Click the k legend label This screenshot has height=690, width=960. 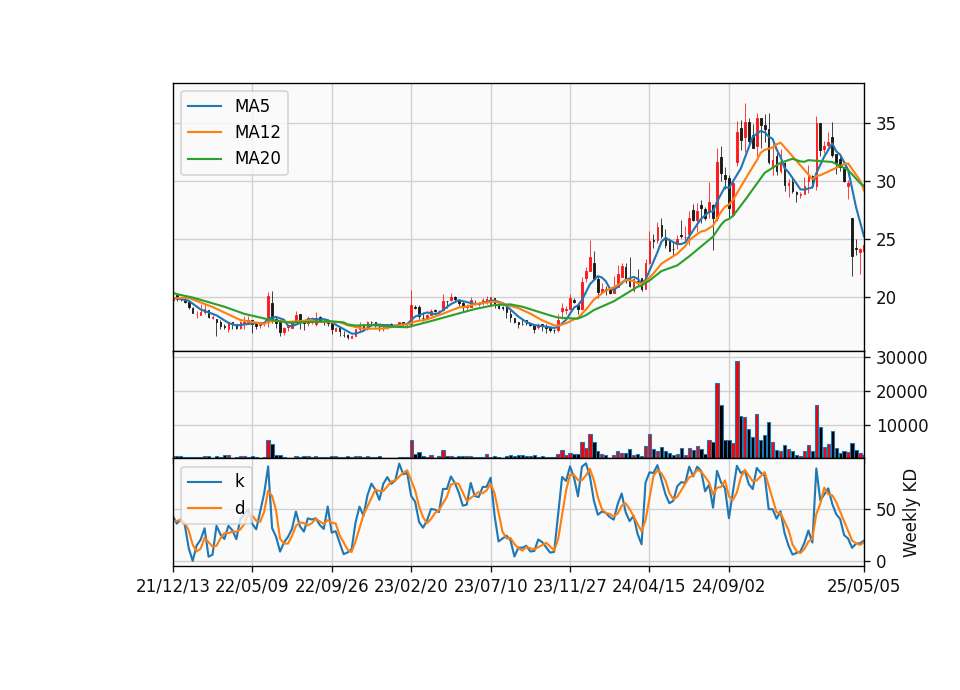tap(239, 481)
